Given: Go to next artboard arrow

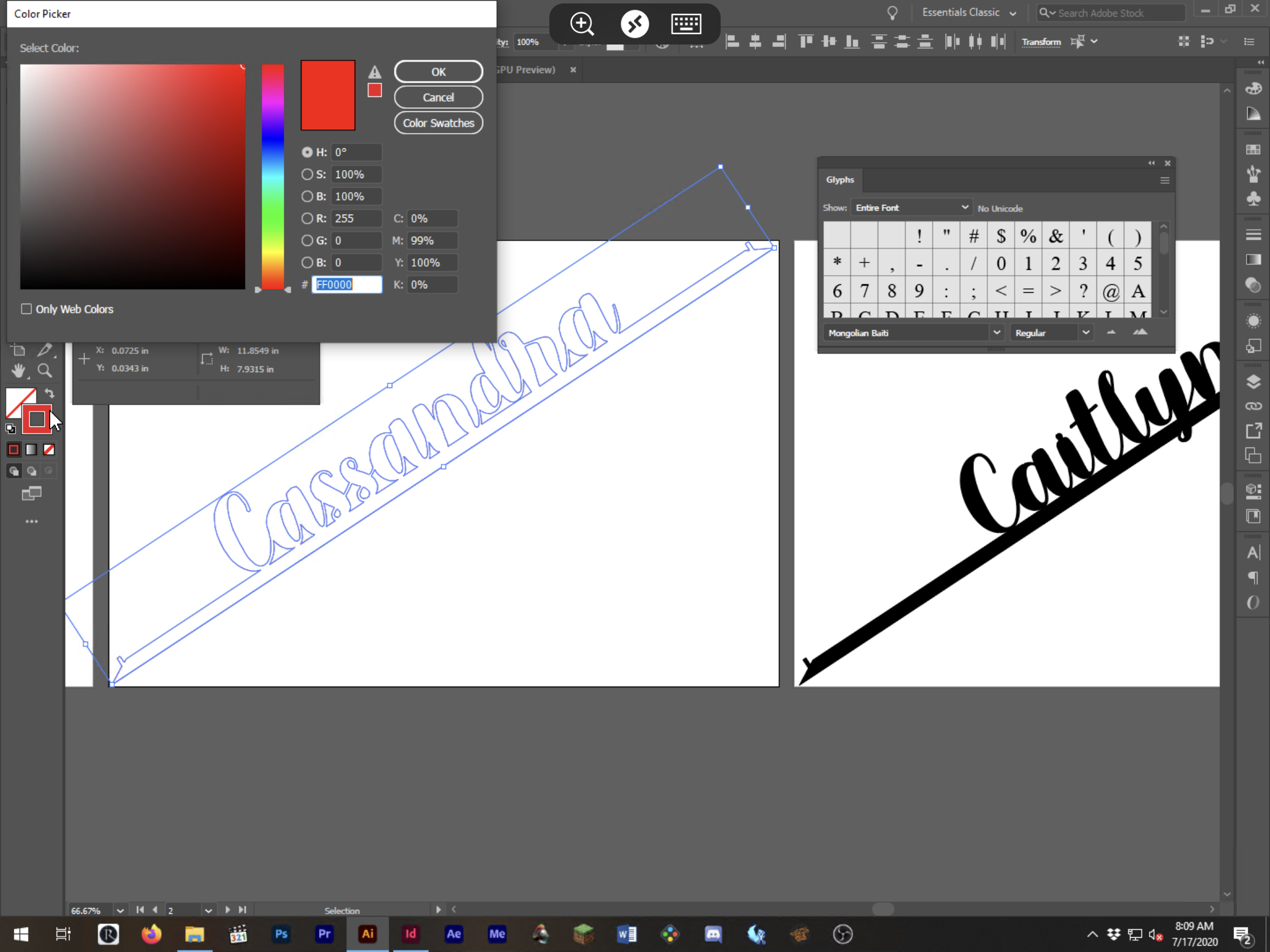Looking at the screenshot, I should point(227,910).
